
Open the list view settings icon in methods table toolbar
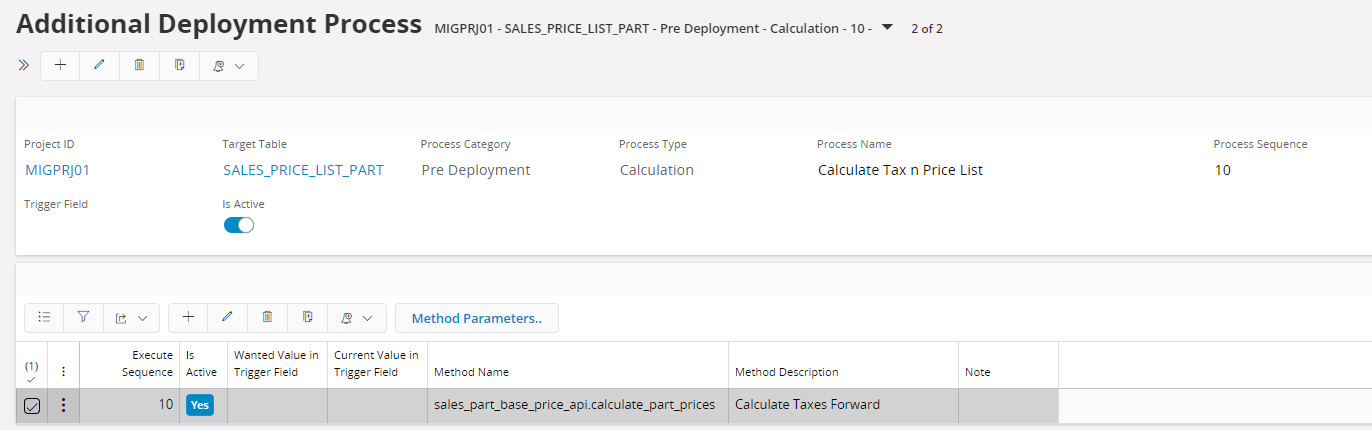[x=44, y=318]
